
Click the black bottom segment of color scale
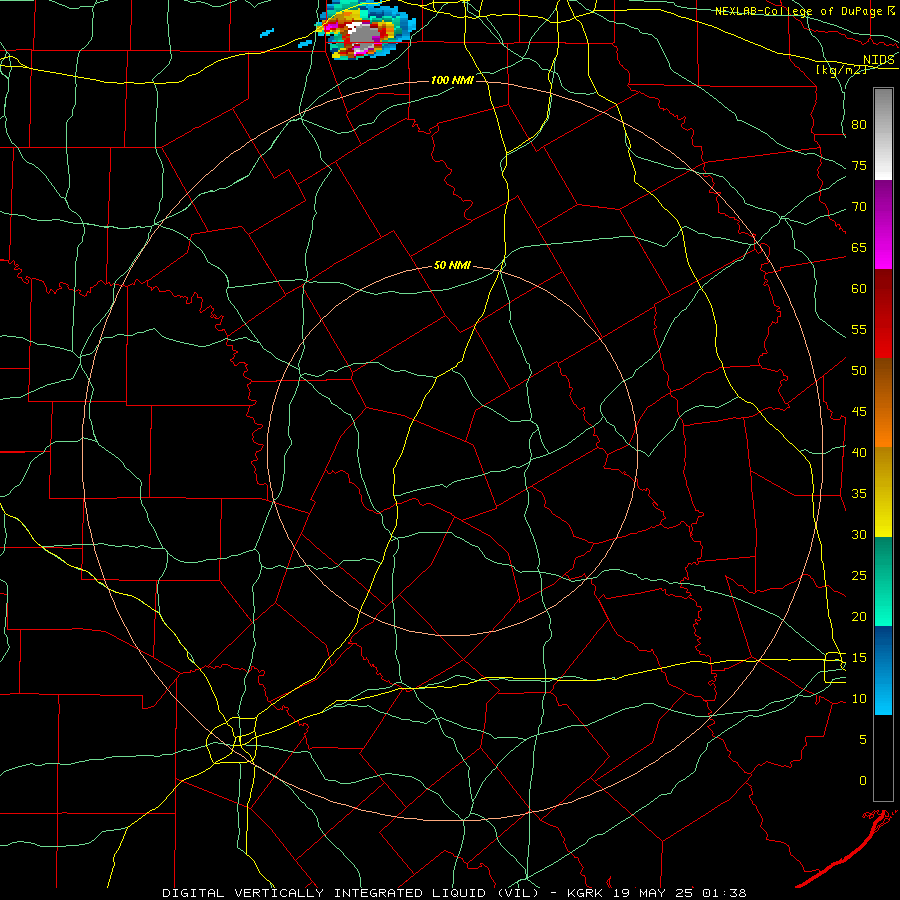click(x=883, y=758)
